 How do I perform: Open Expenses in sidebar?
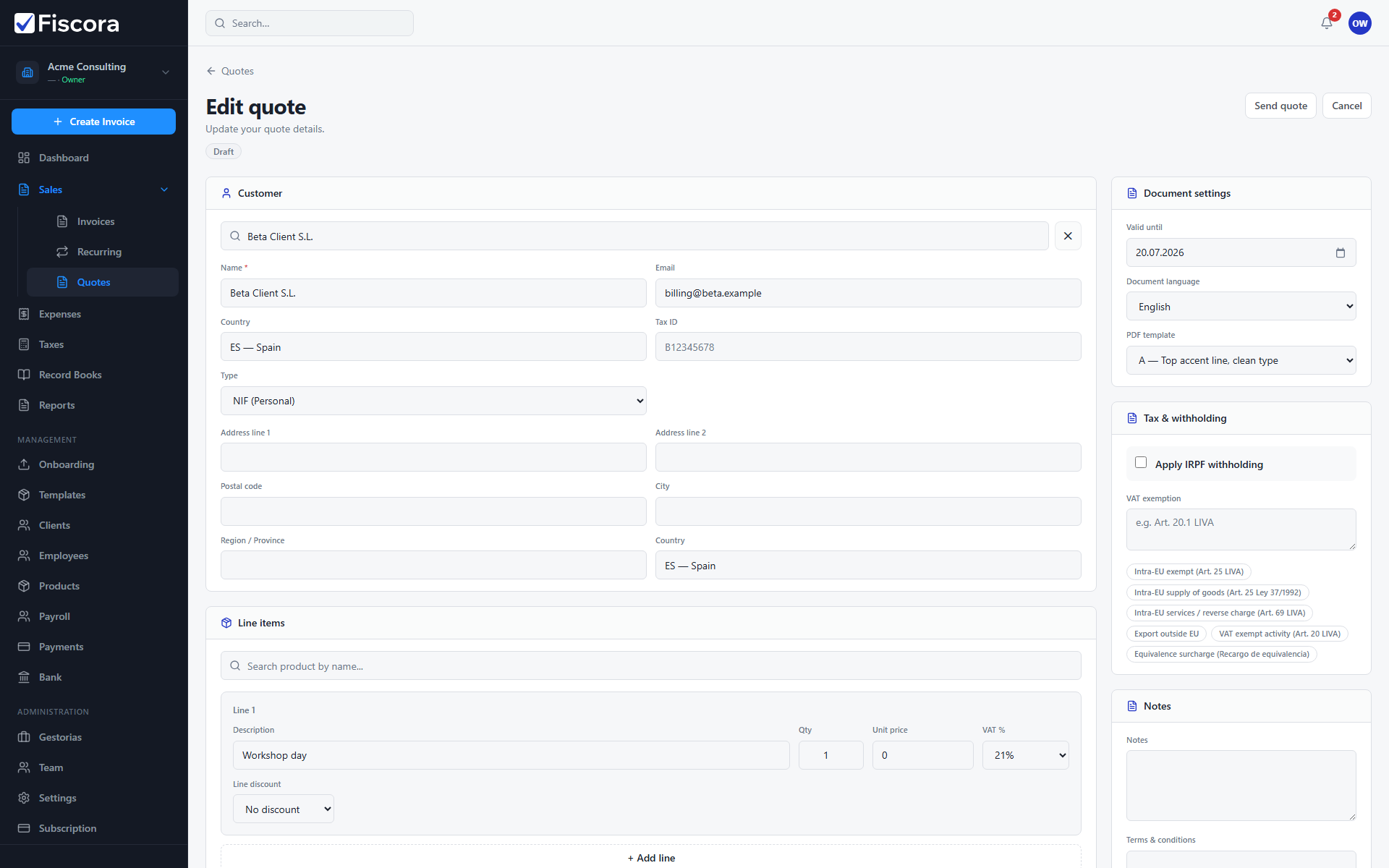pyautogui.click(x=94, y=314)
